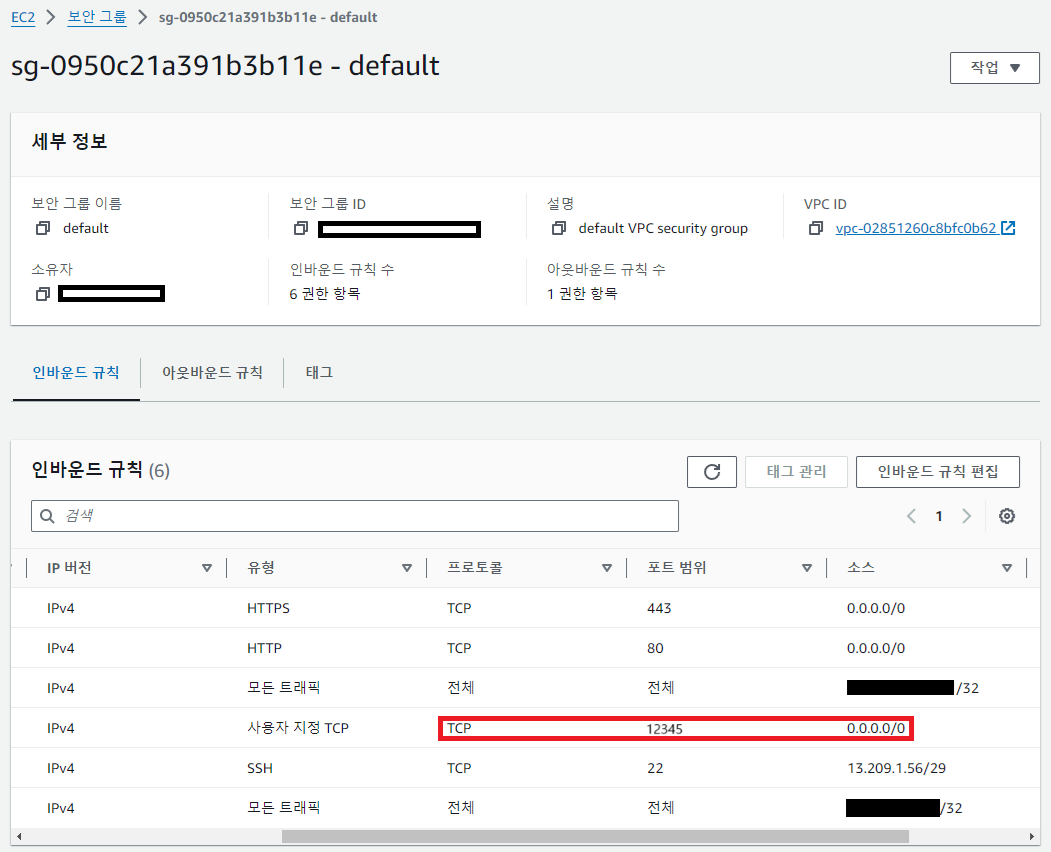Copy the security group ID
Viewport: 1051px width, 852px height.
point(301,229)
